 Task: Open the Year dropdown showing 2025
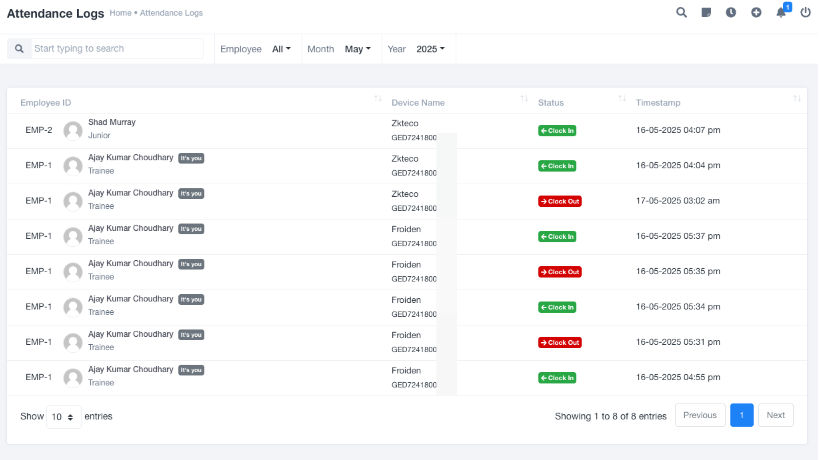pos(430,49)
